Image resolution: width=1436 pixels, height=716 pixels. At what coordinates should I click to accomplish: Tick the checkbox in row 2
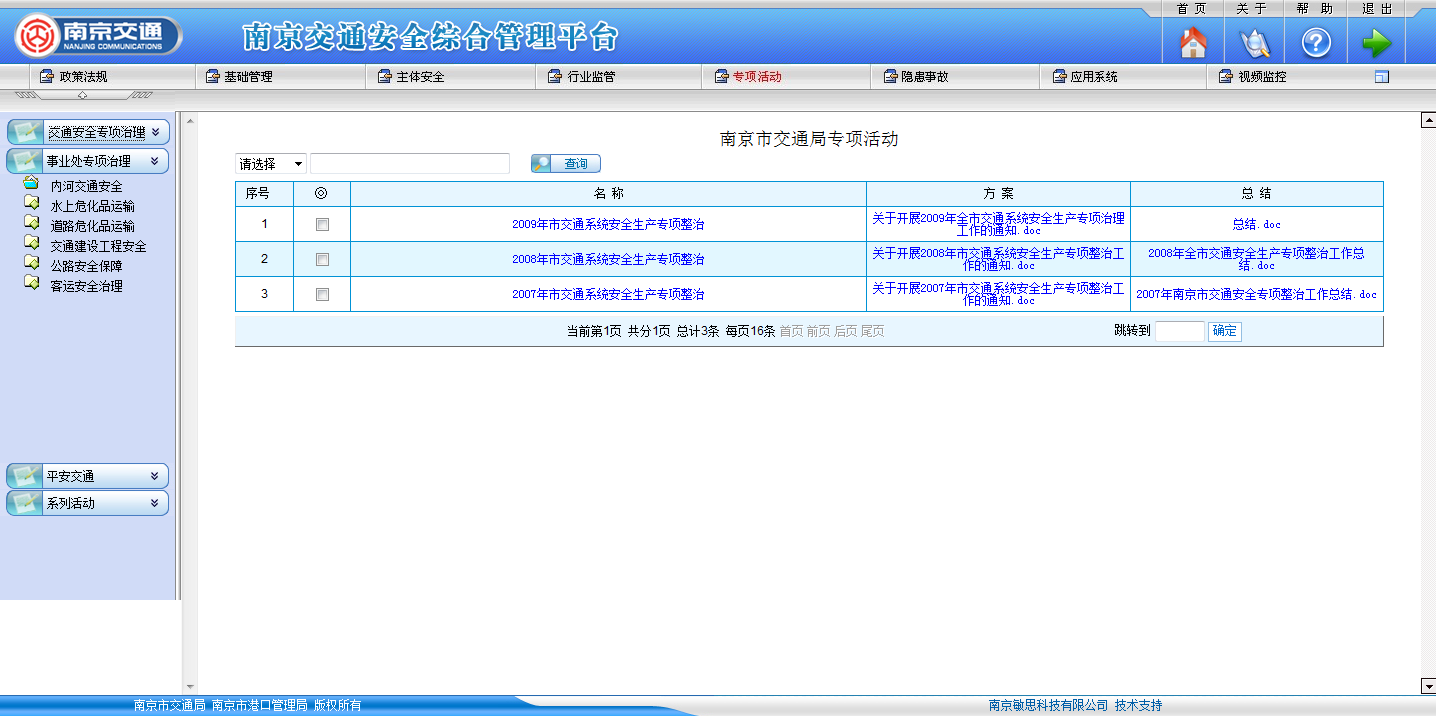[x=322, y=260]
